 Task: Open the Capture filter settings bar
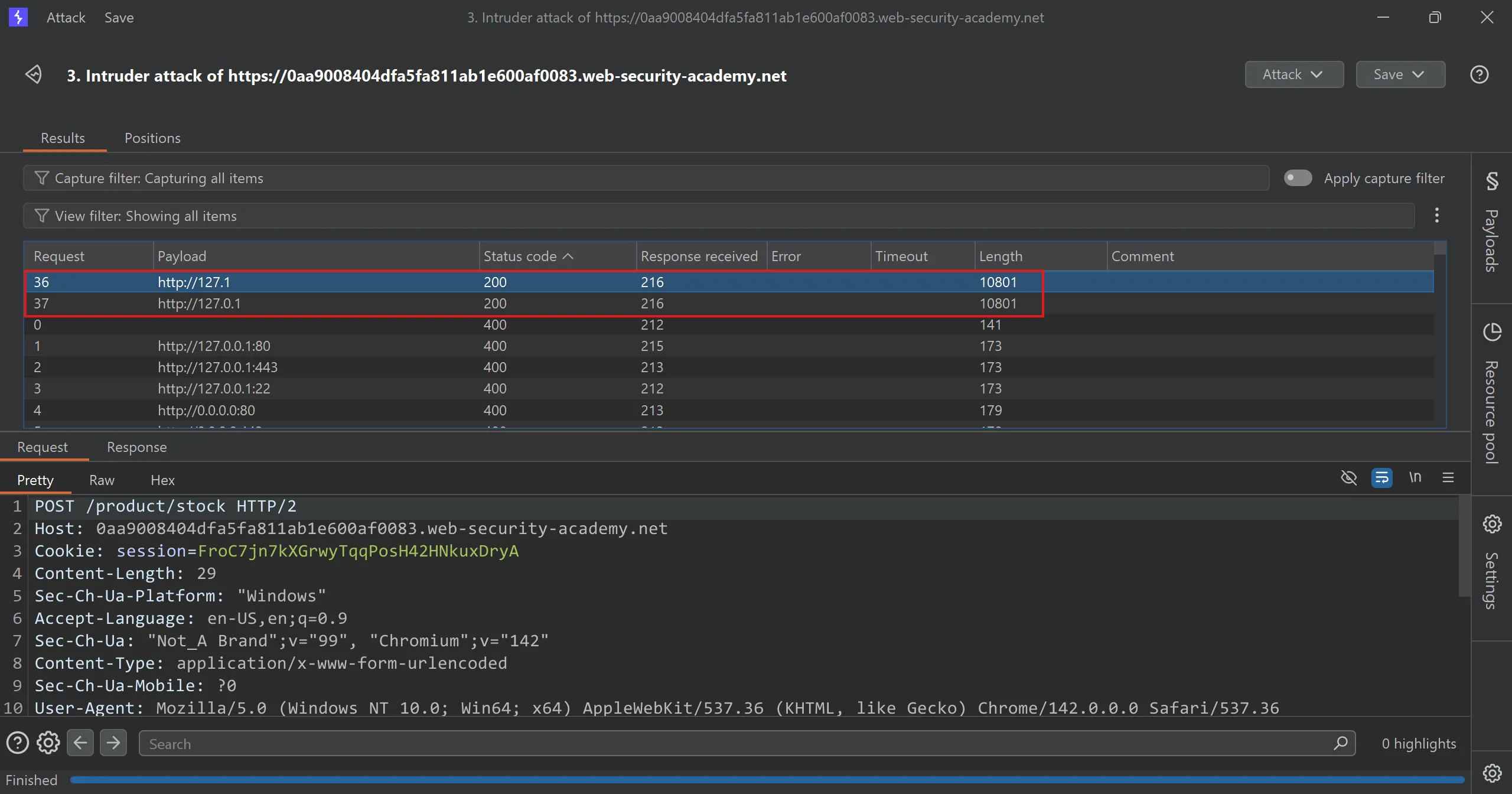coord(645,178)
